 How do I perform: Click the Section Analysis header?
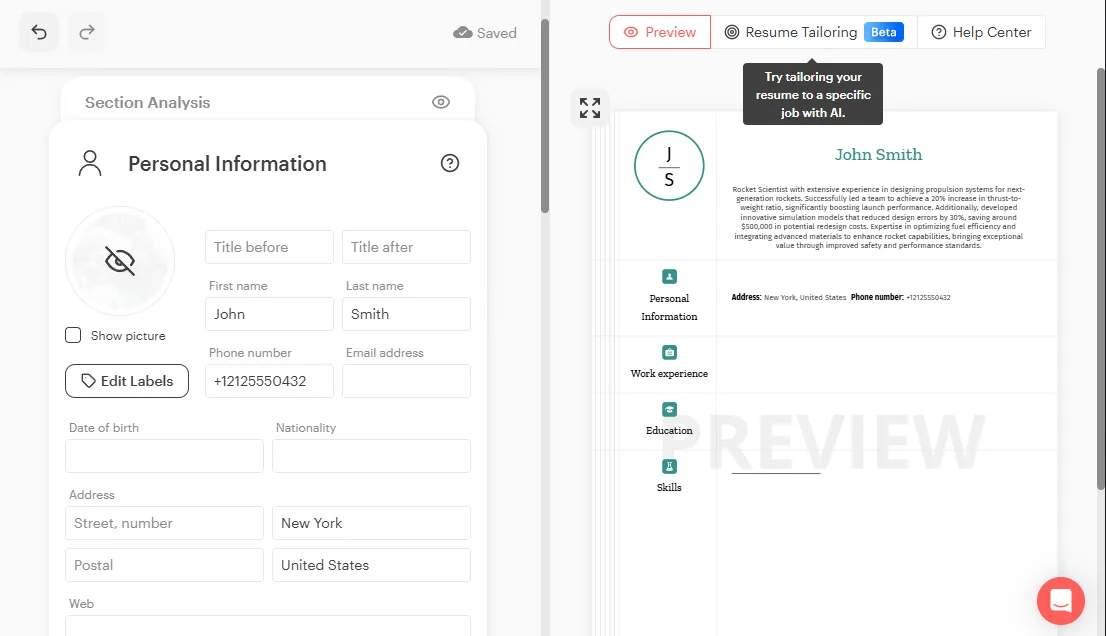[x=147, y=102]
